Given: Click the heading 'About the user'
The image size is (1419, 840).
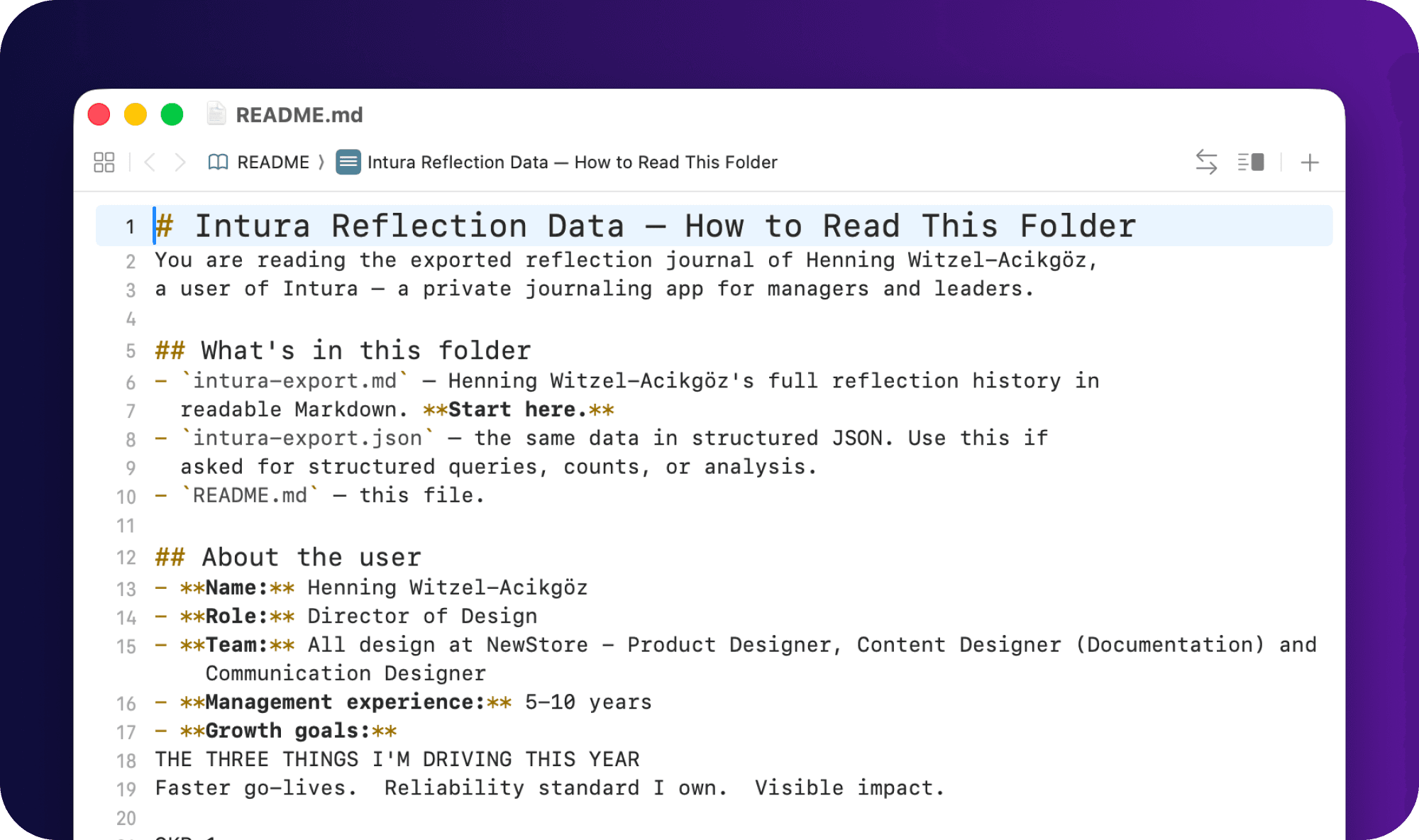Looking at the screenshot, I should point(311,557).
